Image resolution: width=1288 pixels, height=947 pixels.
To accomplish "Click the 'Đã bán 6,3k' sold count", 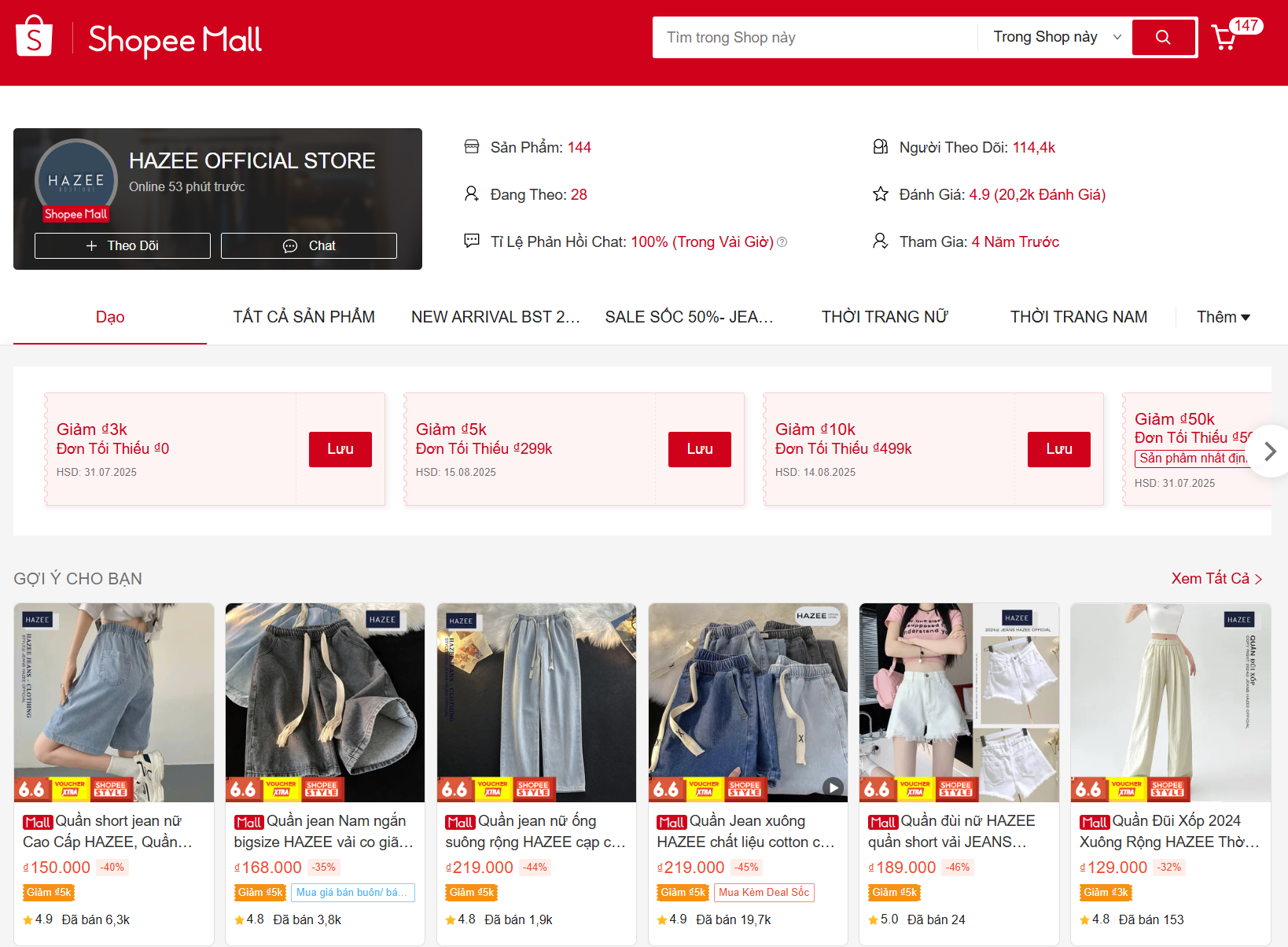I will 96,919.
